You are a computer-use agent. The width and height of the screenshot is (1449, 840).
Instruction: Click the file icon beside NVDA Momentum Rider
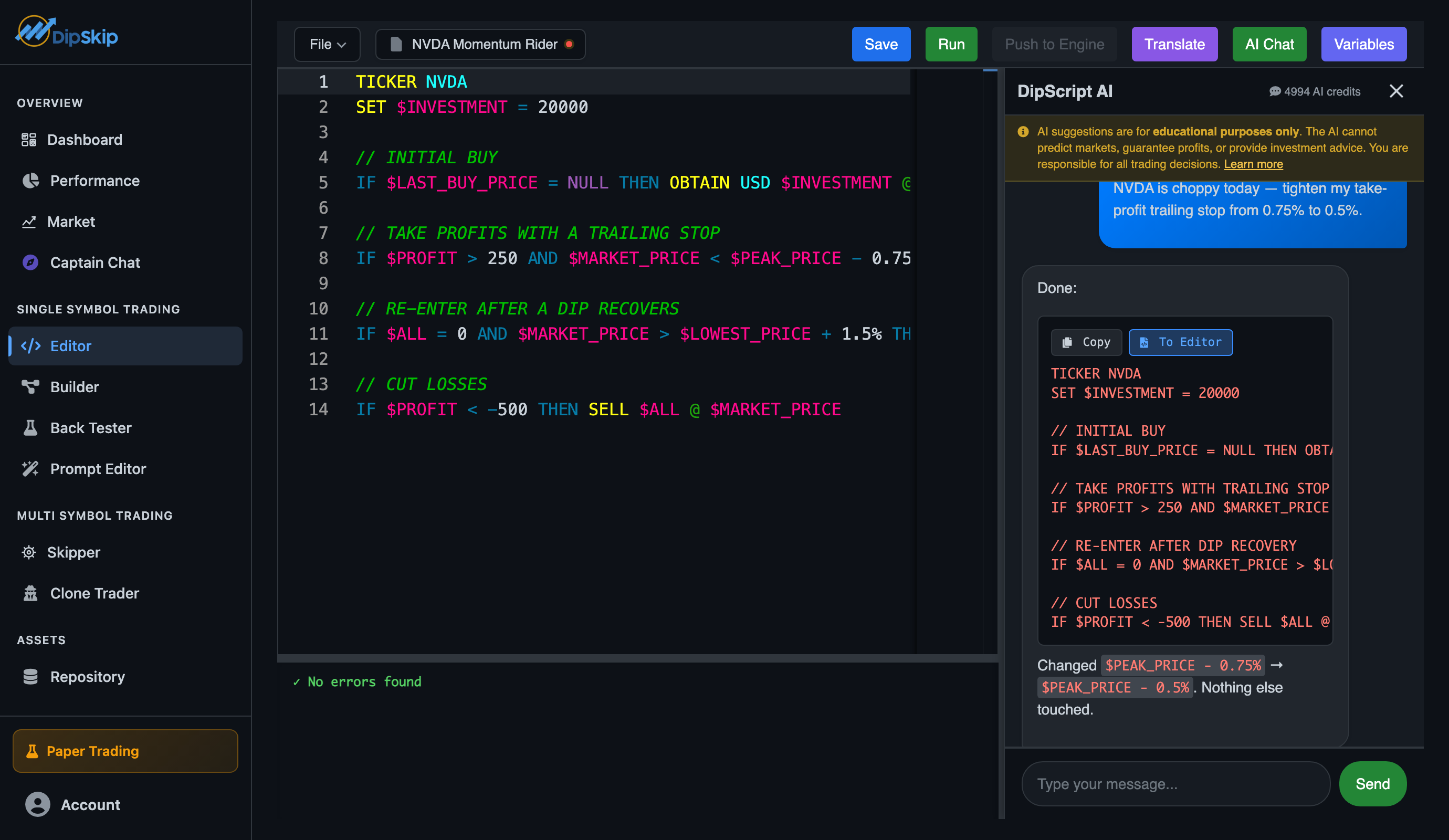pyautogui.click(x=396, y=44)
